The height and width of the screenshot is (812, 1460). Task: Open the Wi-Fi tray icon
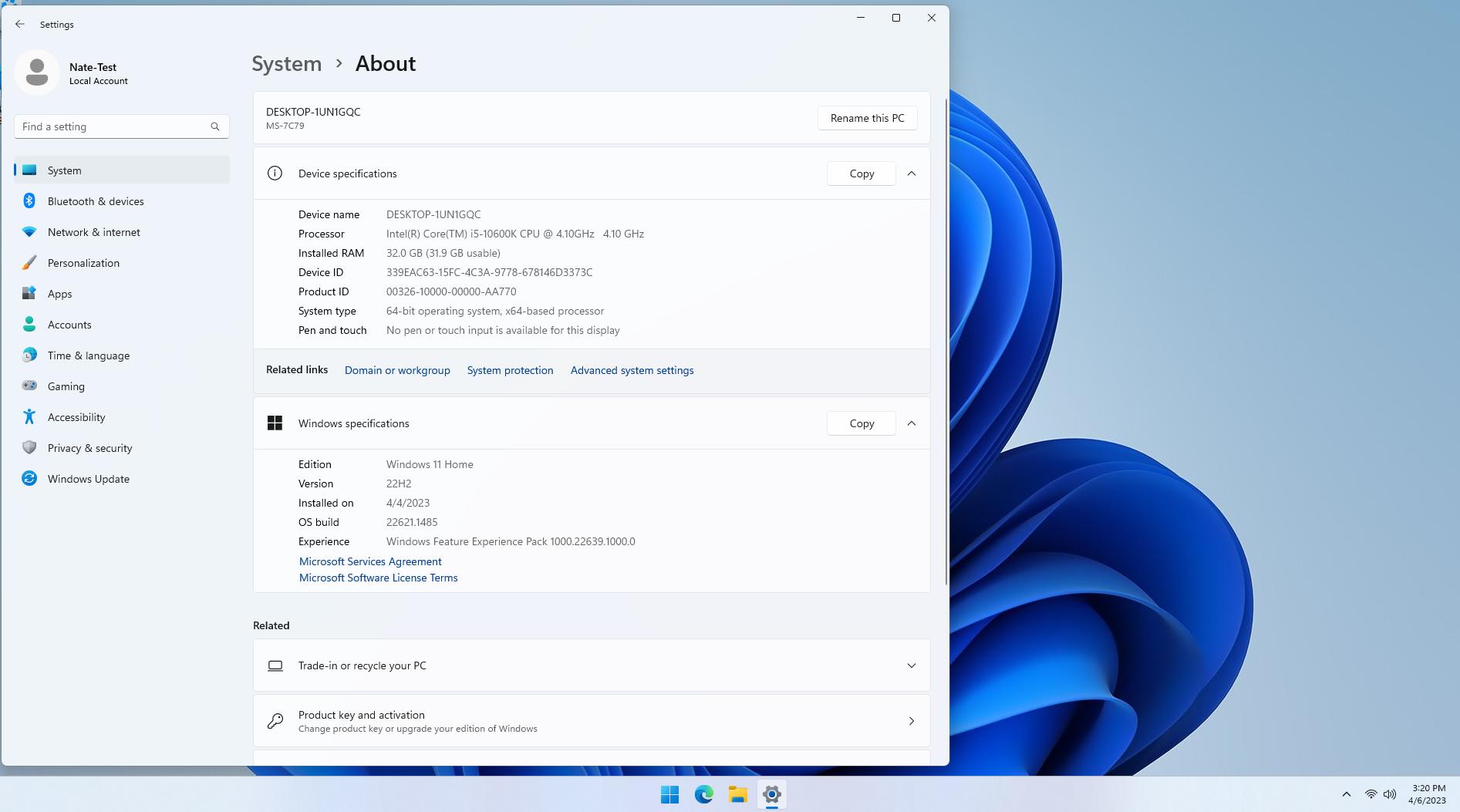(1371, 794)
